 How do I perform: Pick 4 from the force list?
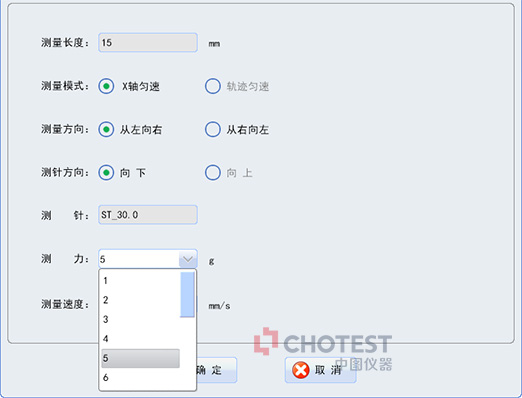[140, 339]
